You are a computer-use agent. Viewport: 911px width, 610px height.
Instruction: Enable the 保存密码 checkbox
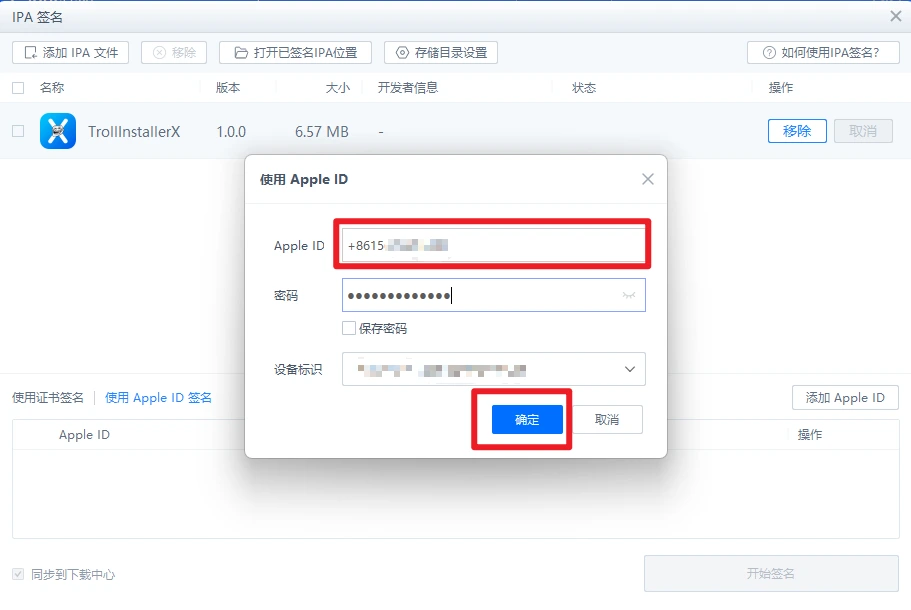[x=349, y=325]
